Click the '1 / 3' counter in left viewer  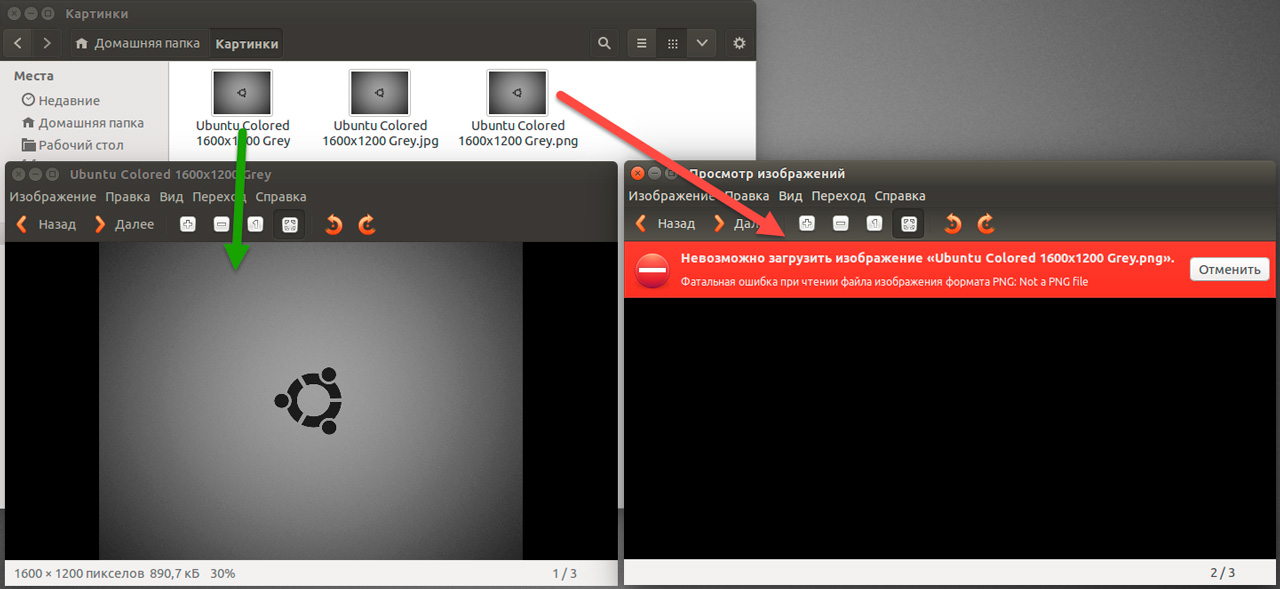[565, 574]
